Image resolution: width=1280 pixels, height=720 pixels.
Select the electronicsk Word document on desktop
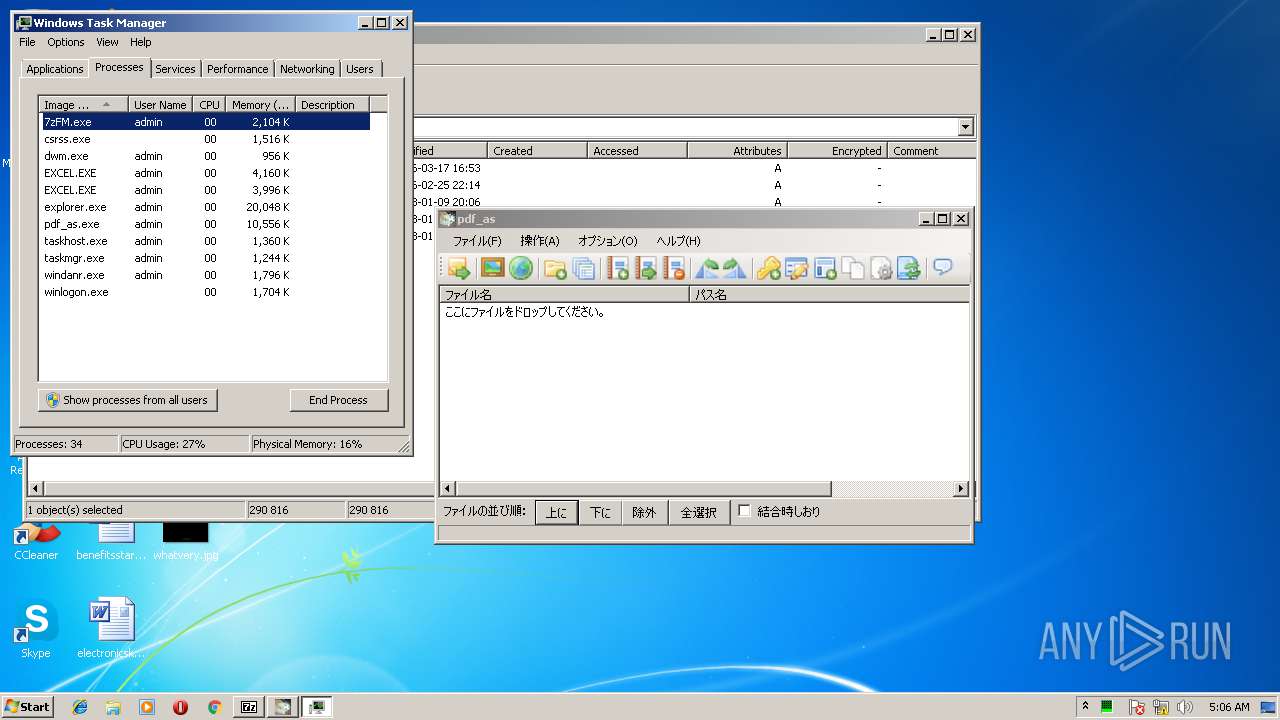coord(111,630)
